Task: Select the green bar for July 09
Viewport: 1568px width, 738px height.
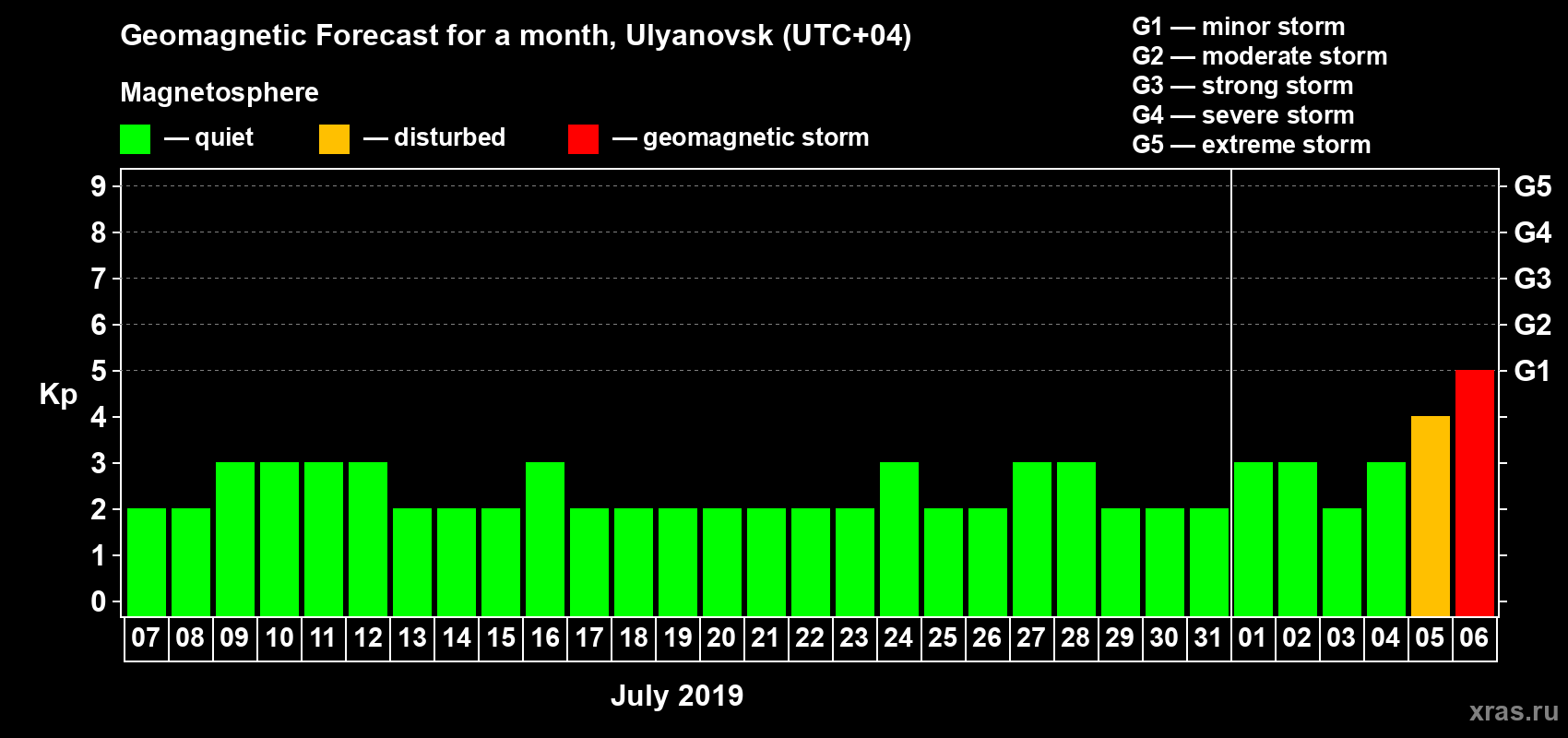Action: tap(234, 539)
